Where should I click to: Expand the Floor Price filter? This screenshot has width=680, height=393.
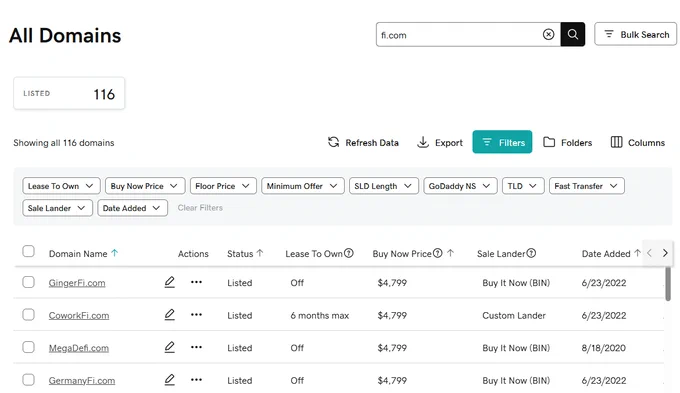(x=223, y=186)
